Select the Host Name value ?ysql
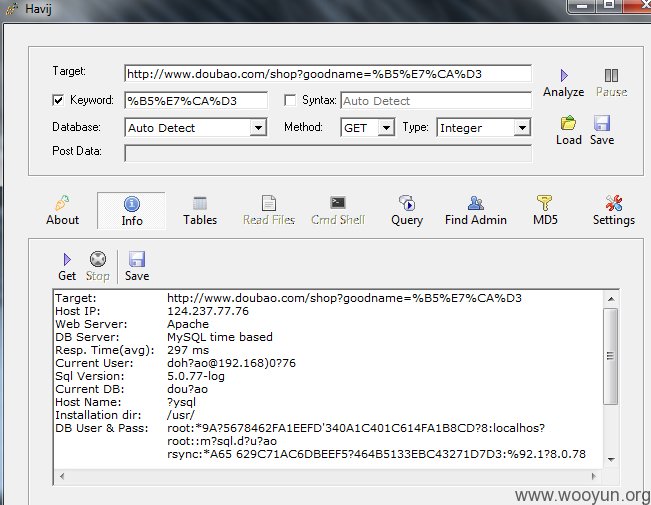 [181, 402]
